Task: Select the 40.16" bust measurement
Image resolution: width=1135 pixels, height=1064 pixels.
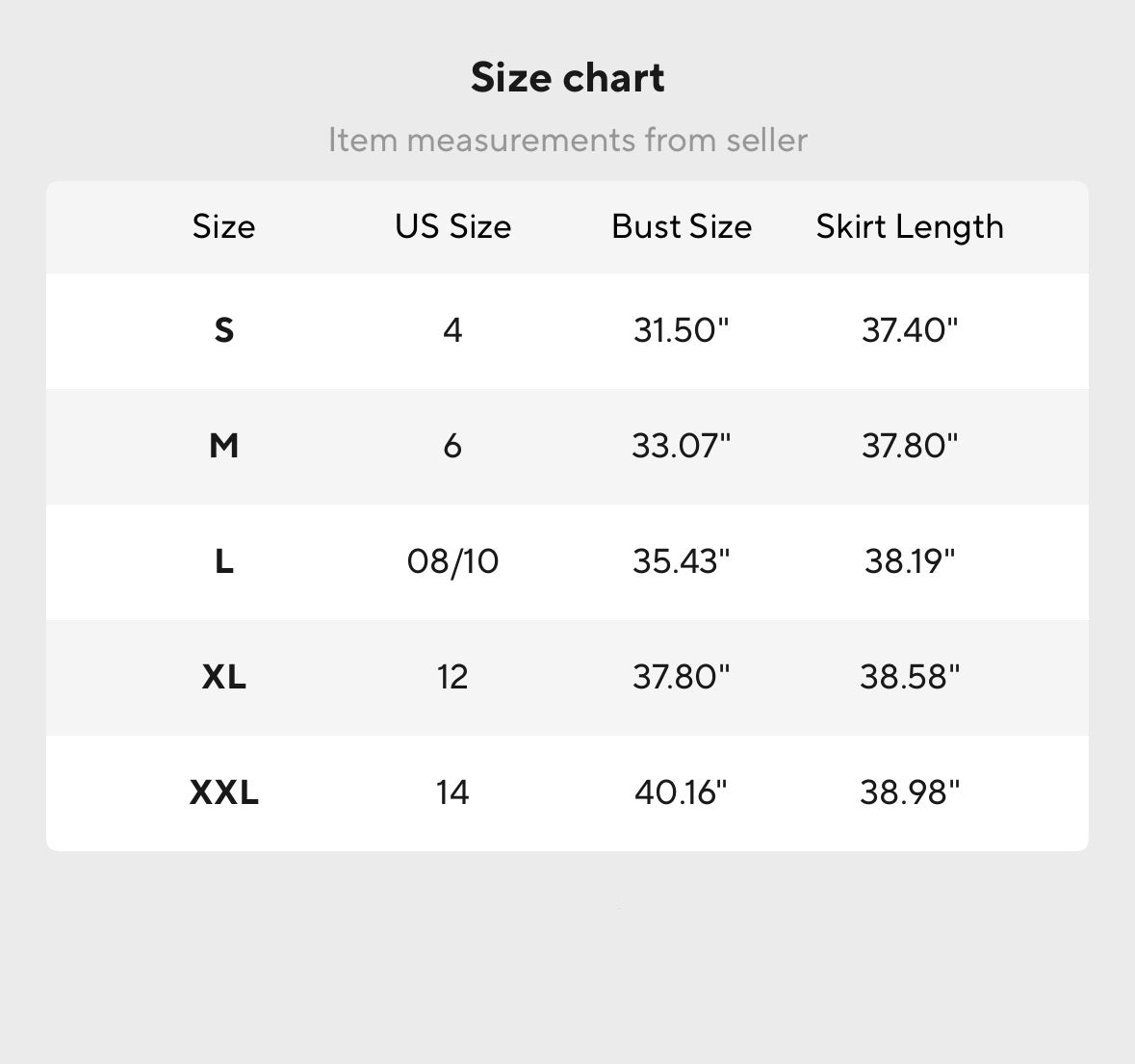Action: pos(682,792)
